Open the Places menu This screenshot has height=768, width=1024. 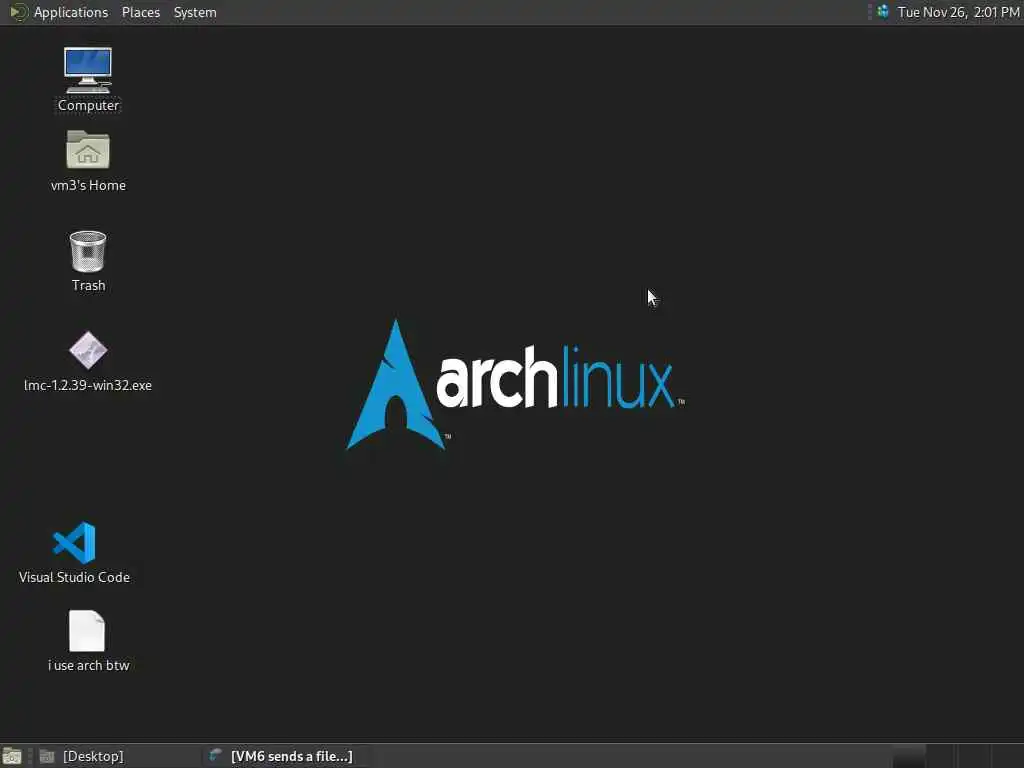pyautogui.click(x=140, y=12)
